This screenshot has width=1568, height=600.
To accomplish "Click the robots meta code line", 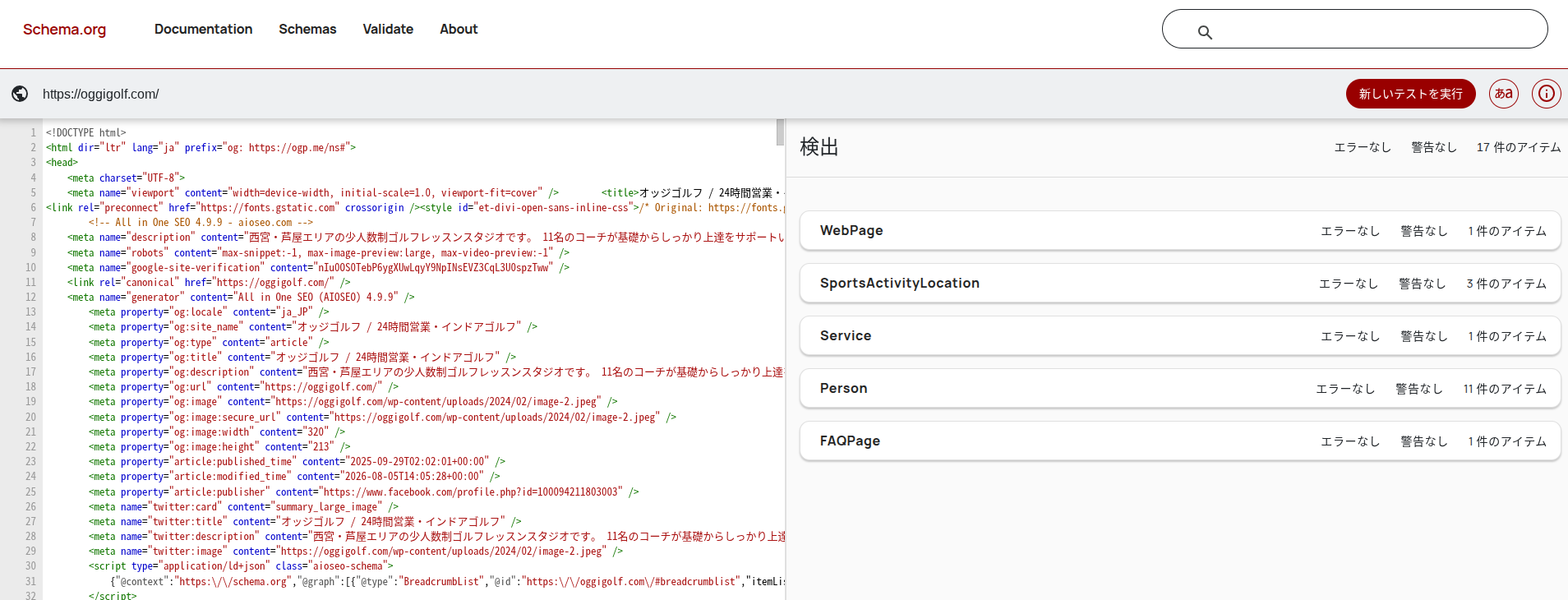I will click(319, 252).
